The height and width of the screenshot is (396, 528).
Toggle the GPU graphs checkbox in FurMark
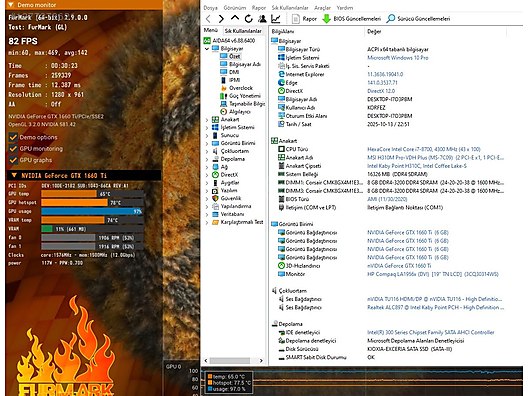point(13,160)
